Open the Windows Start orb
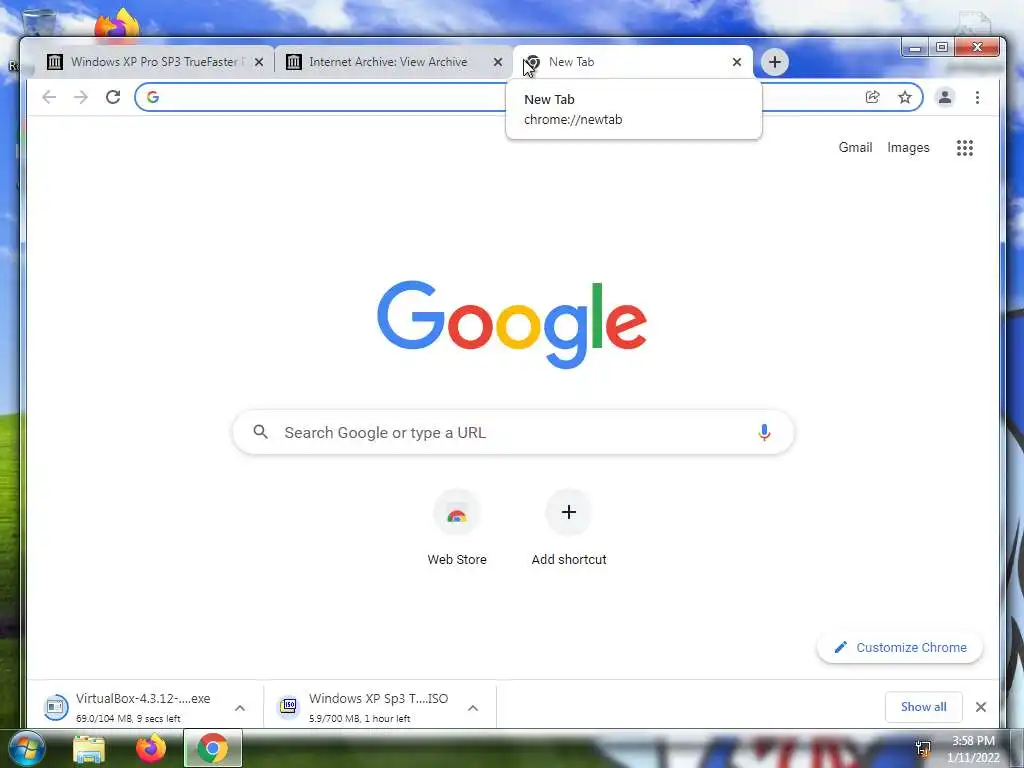 point(27,748)
